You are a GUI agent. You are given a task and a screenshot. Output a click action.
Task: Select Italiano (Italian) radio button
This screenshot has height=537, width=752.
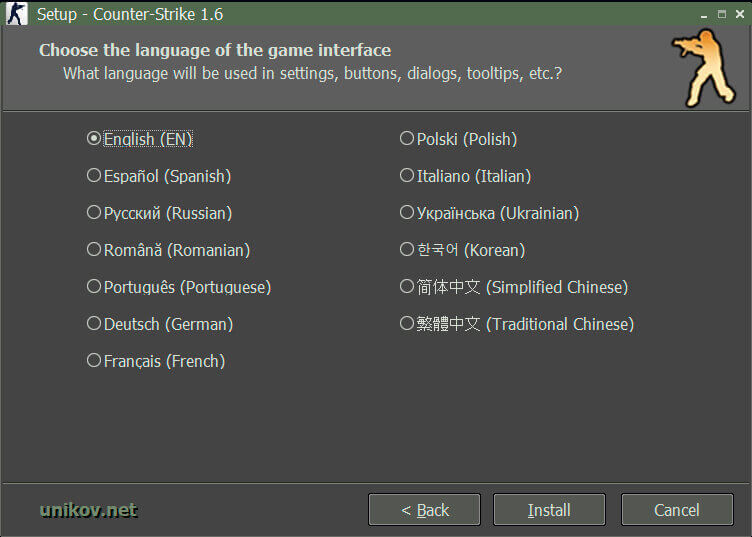point(407,176)
